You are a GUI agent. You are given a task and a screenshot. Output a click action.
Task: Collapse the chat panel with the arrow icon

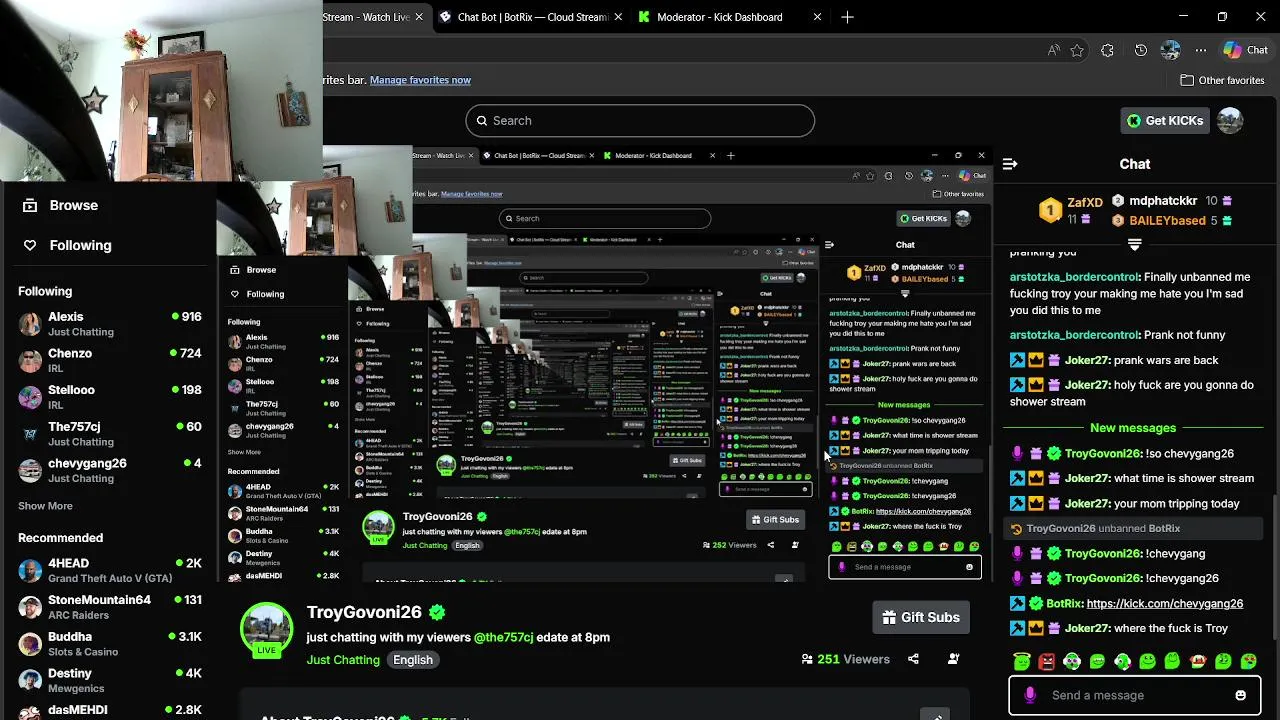(1010, 164)
